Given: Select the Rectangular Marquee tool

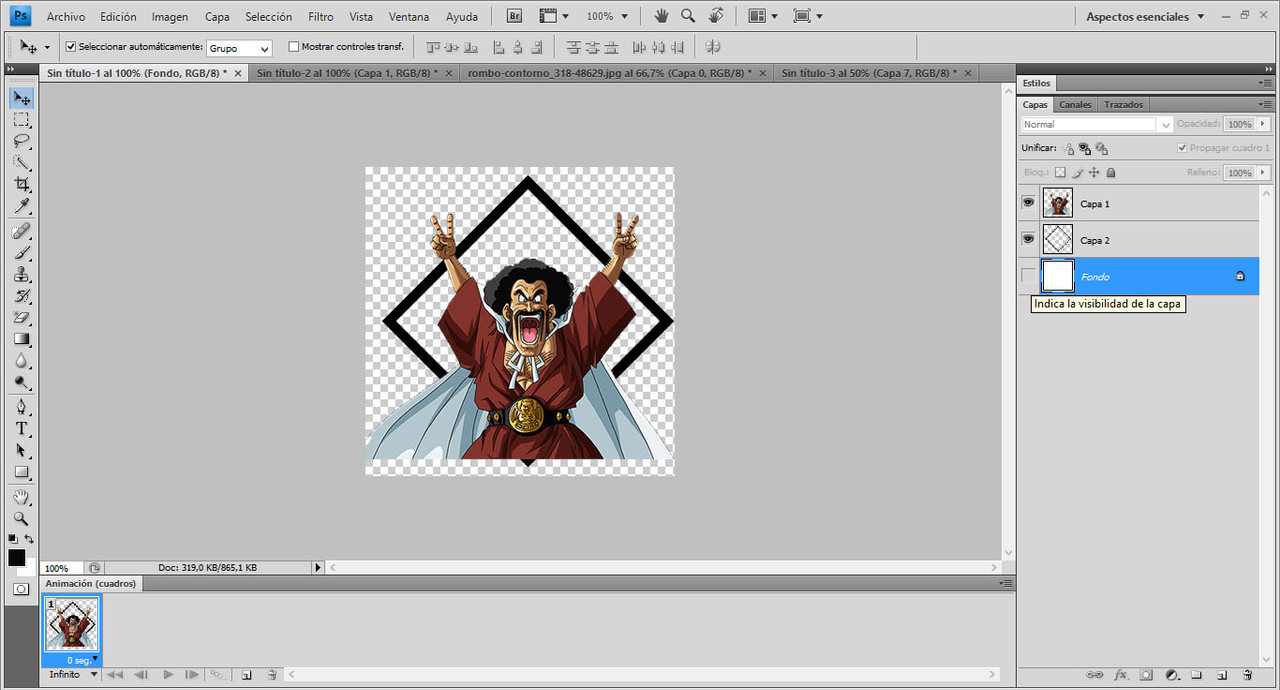Looking at the screenshot, I should pos(21,120).
